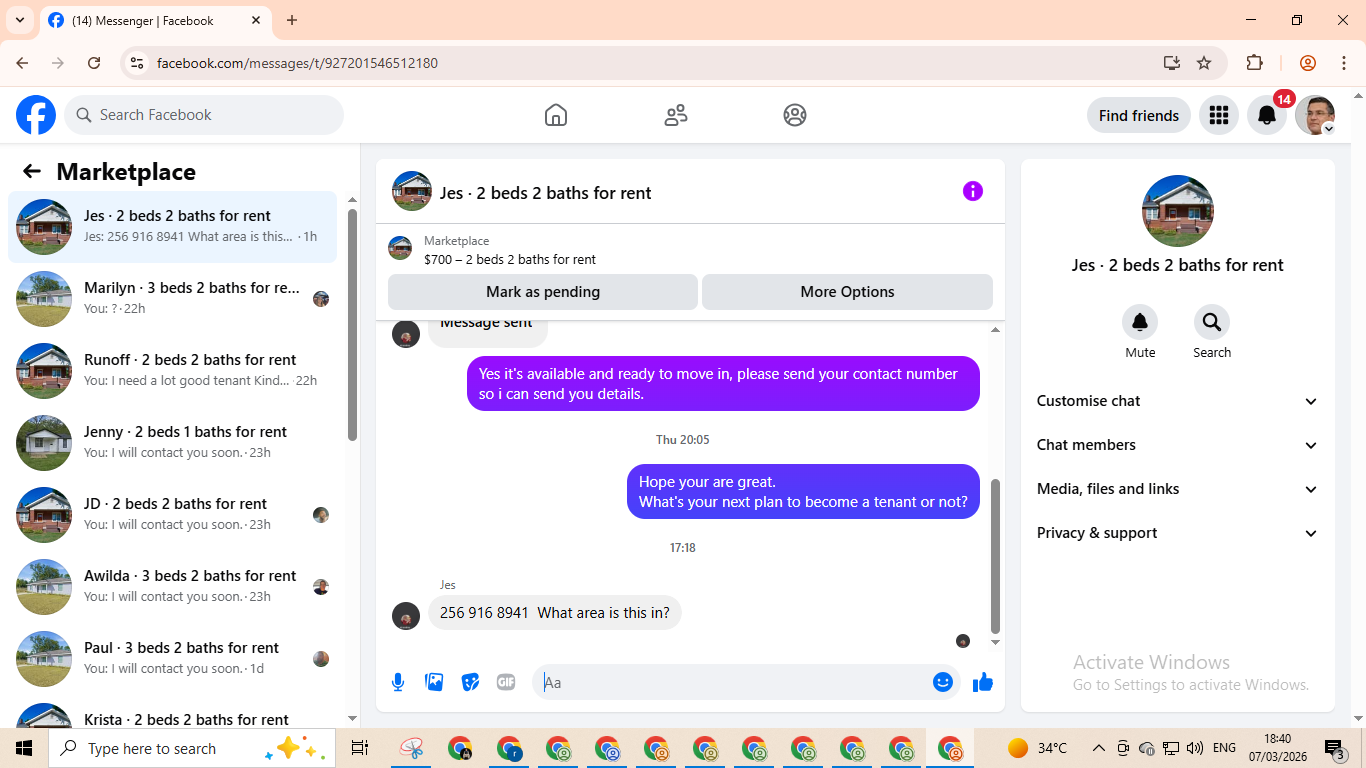Open the Jenny 2 beds 1 baths conversation
Screen dimensions: 1366x768
(173, 443)
